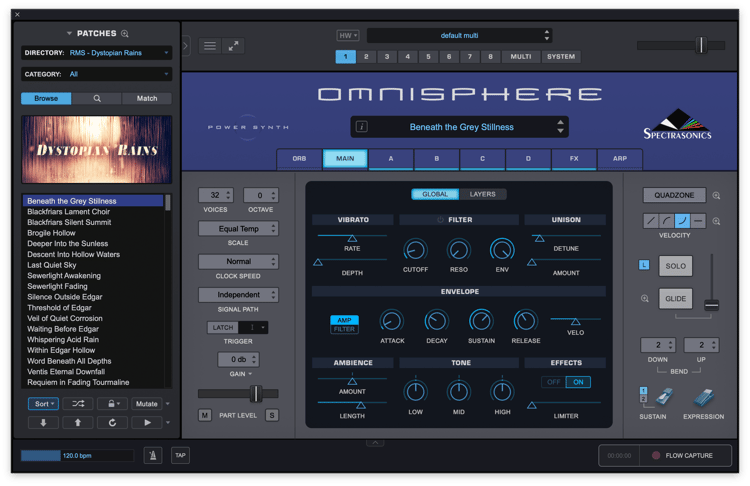Open the Equal Temp scale dropdown
750x486 pixels.
[x=238, y=229]
